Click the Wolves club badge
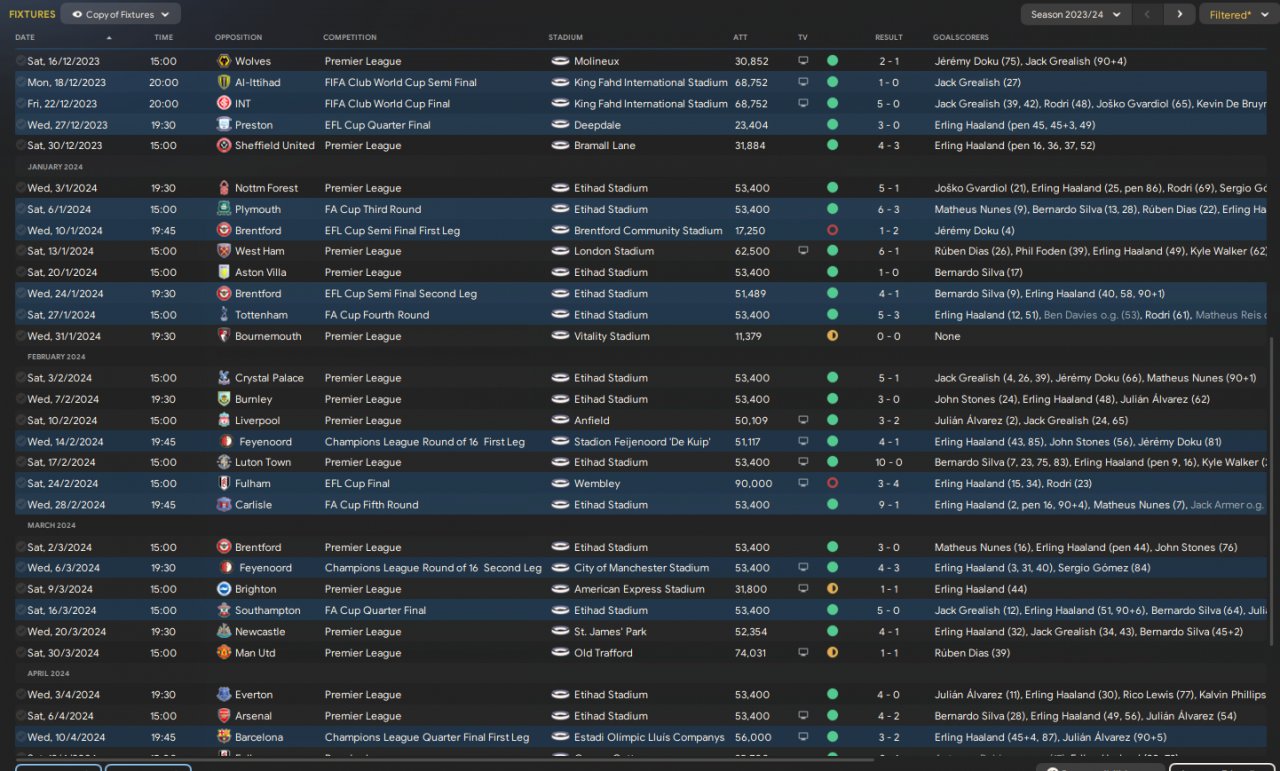 click(x=224, y=61)
